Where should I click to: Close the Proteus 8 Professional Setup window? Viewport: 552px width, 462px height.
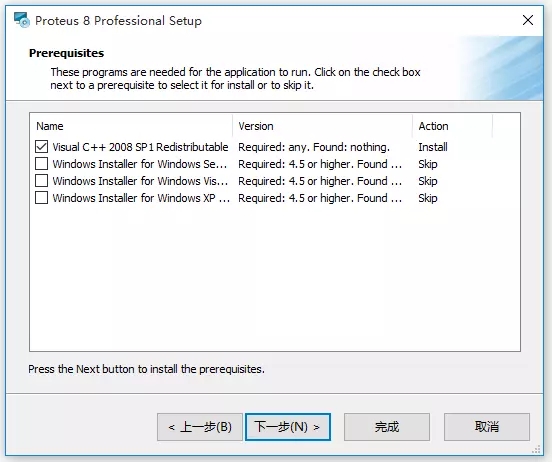tap(528, 20)
